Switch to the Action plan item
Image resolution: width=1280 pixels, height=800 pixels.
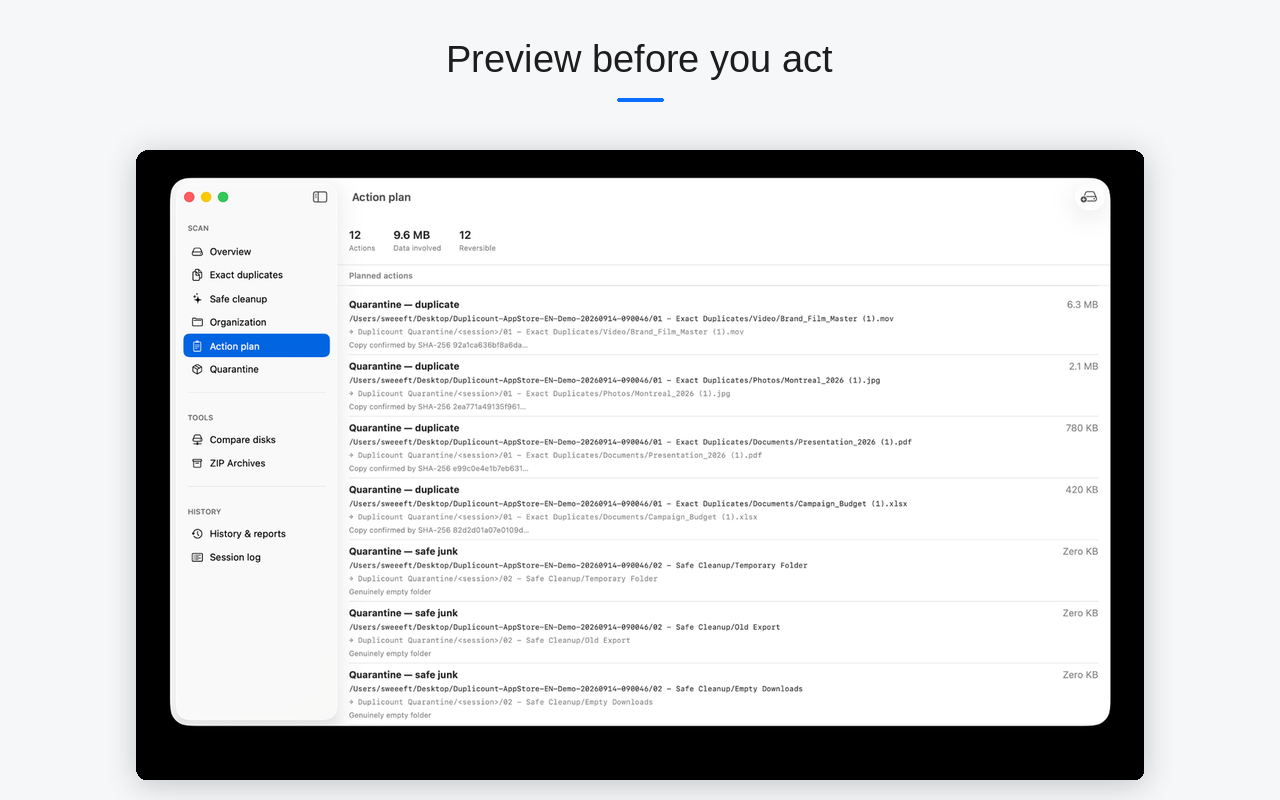256,346
